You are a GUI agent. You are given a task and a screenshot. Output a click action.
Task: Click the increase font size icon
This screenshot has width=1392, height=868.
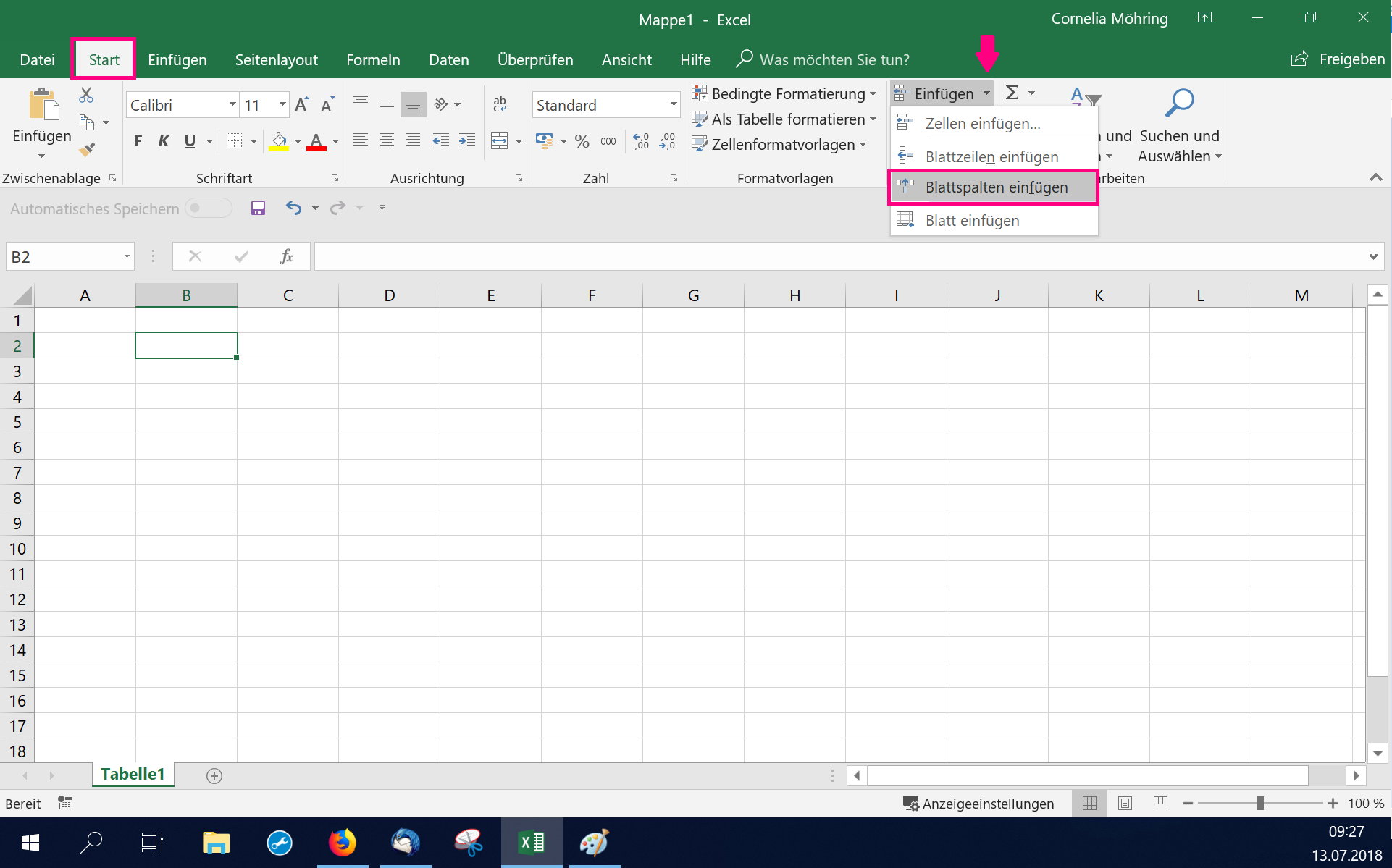coord(301,105)
